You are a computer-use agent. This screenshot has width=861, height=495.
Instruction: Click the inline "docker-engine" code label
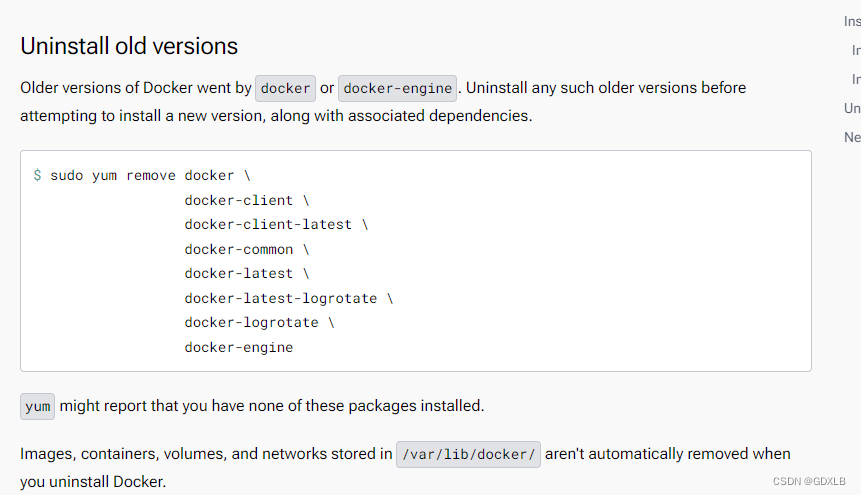[x=398, y=88]
